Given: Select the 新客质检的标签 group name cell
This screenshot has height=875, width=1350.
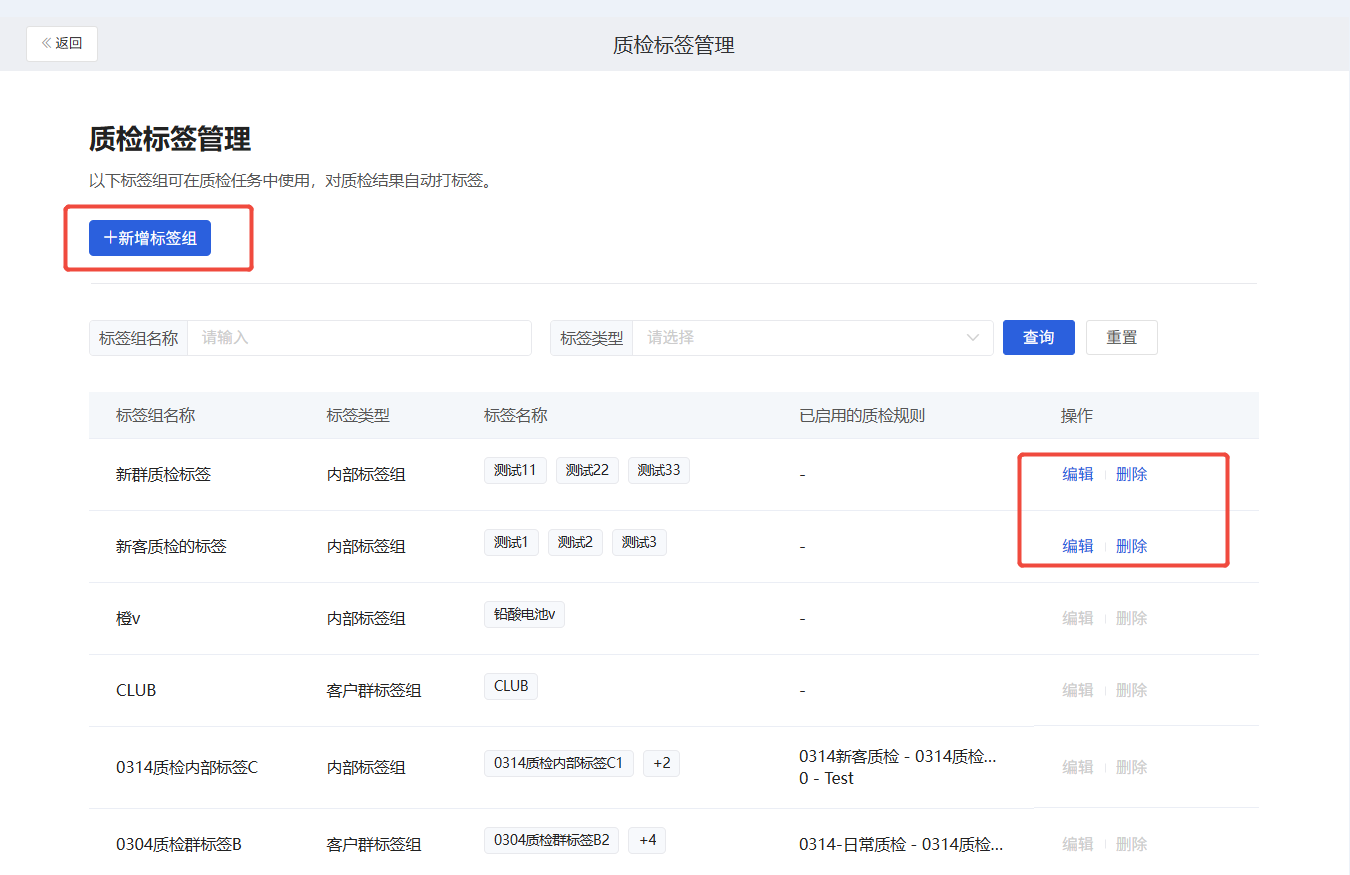Looking at the screenshot, I should point(171,547).
